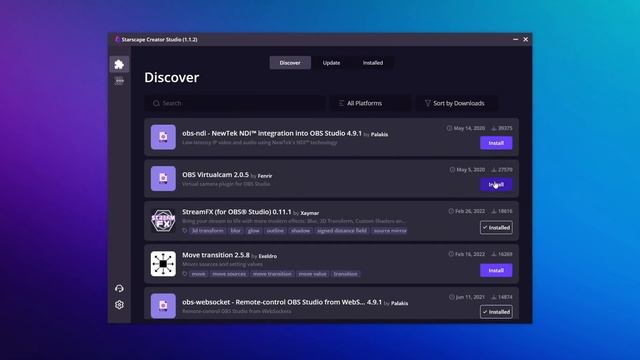Open the Sort by Downloads dropdown
Image resolution: width=640 pixels, height=360 pixels.
tap(456, 103)
